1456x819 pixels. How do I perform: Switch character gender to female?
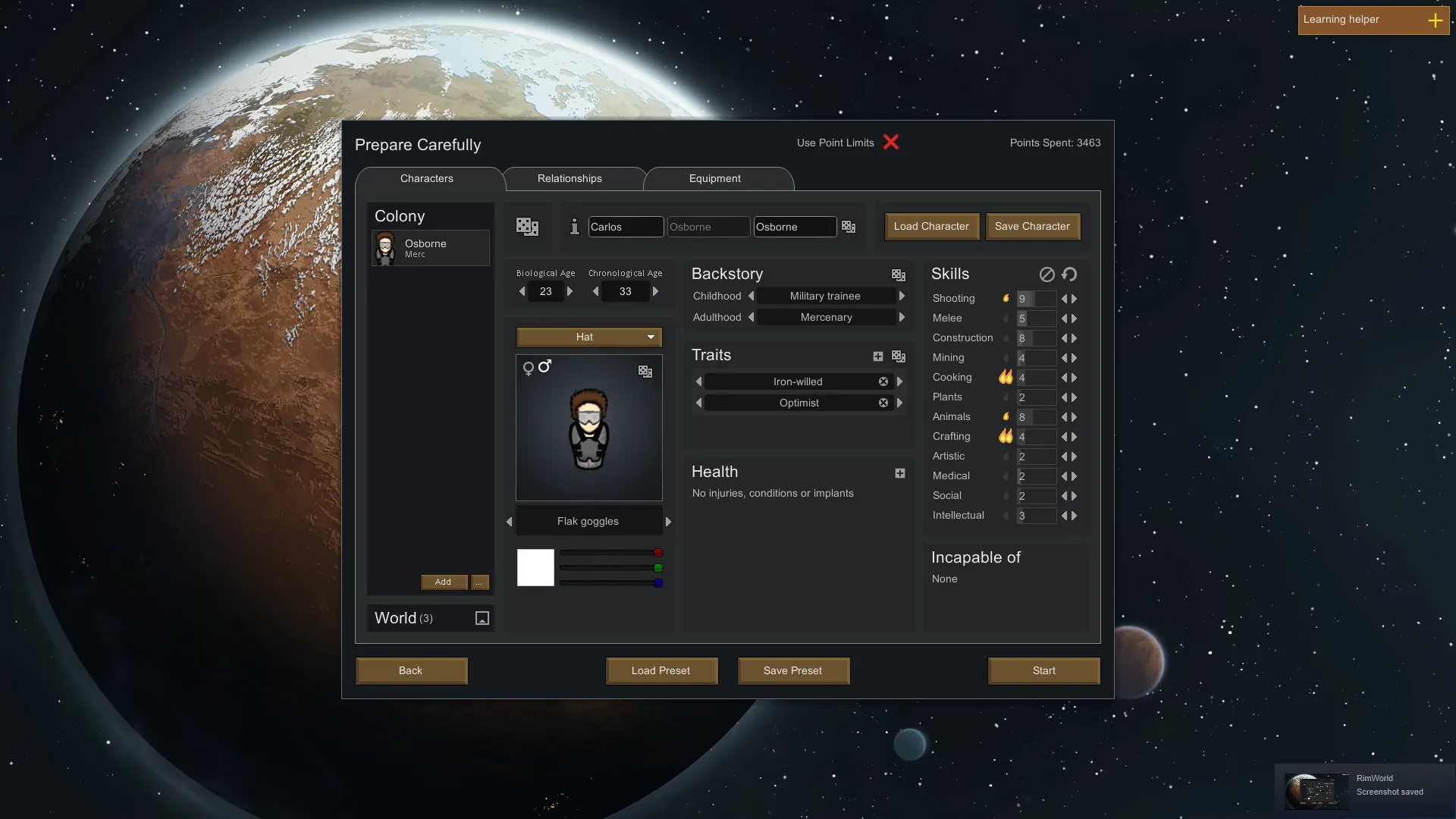(529, 369)
